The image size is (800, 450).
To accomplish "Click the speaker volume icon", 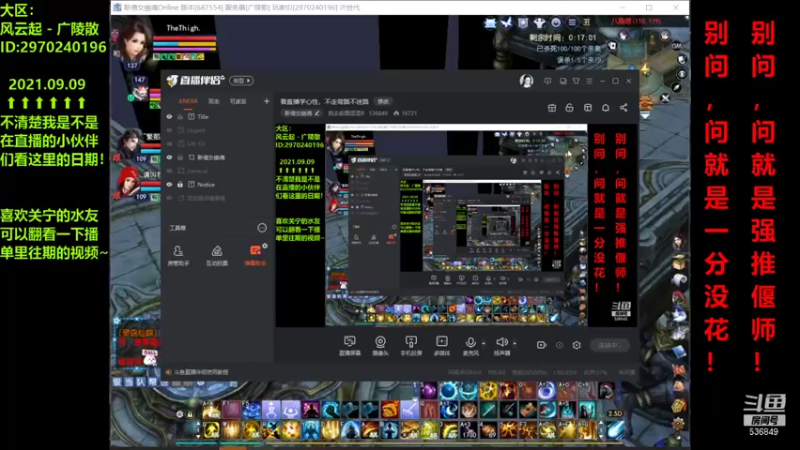I will coord(502,342).
